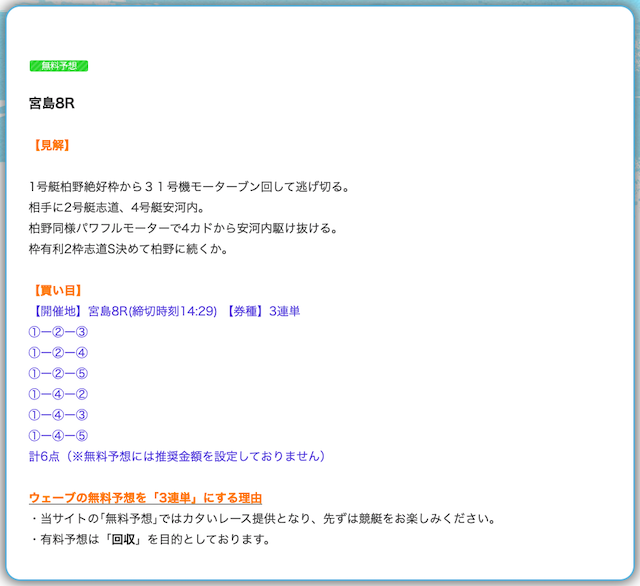This screenshot has height=586, width=640.
Task: Select the bet combination ①ー④ー⑤
Action: tap(58, 436)
